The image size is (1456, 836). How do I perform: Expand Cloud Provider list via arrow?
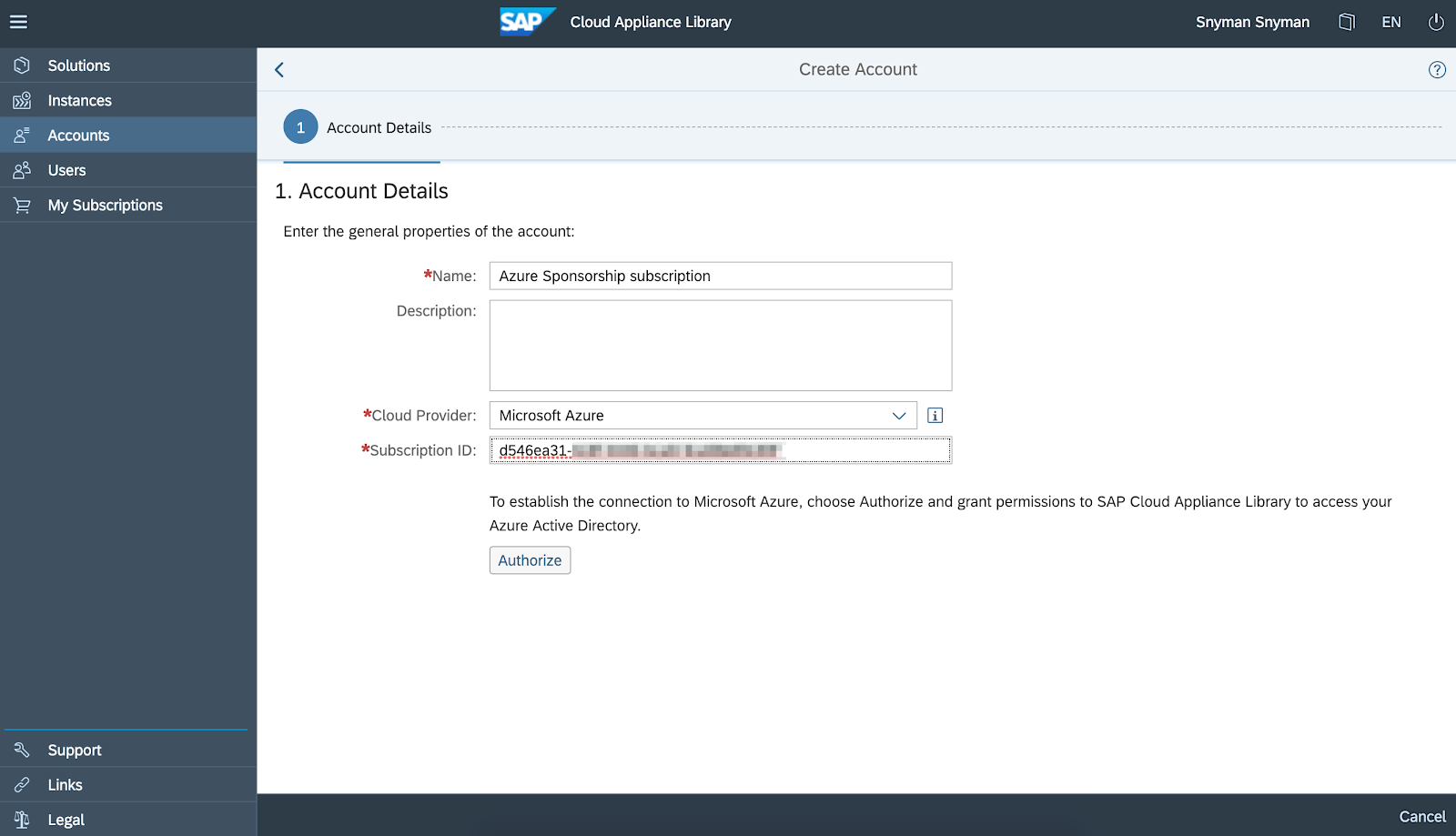point(899,416)
